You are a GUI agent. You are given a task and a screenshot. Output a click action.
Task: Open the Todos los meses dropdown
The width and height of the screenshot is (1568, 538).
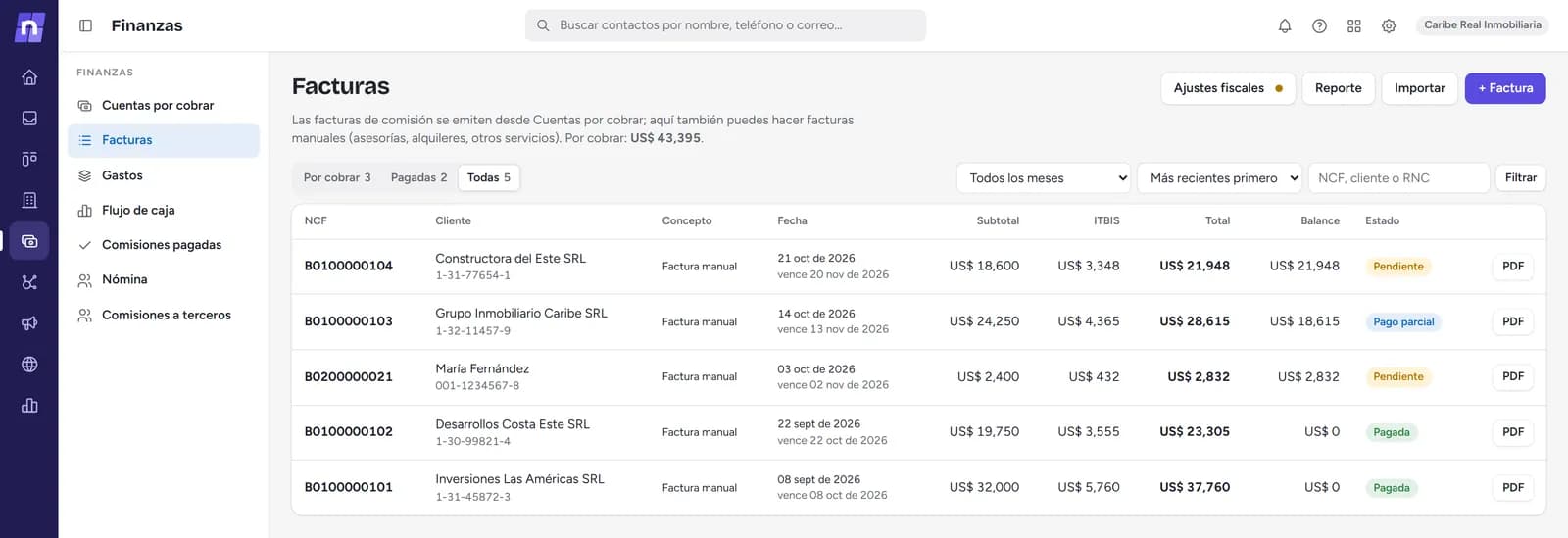tap(1044, 178)
